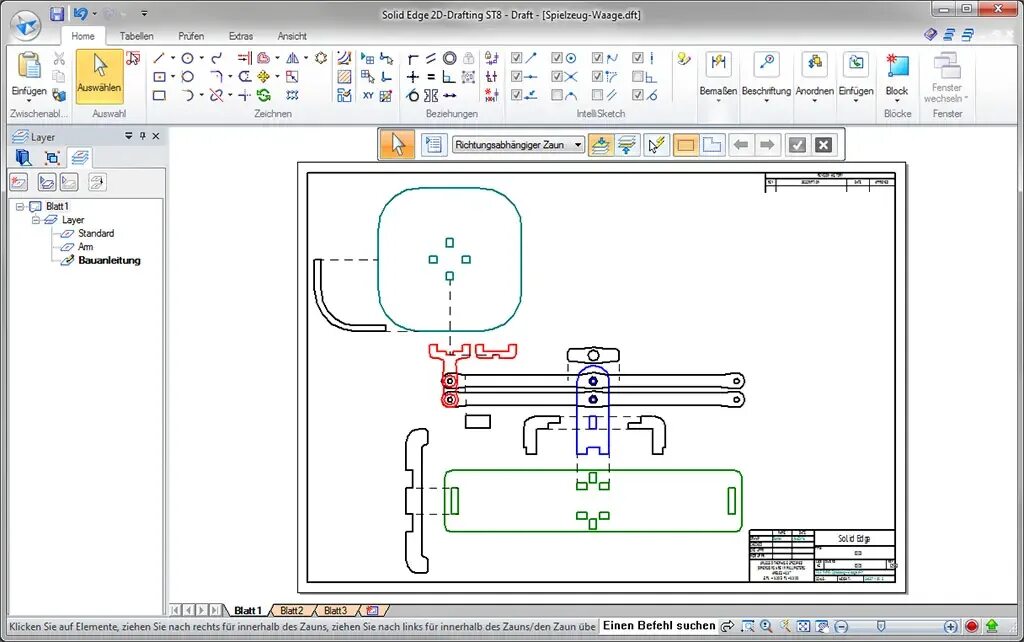Viewport: 1024px width, 642px height.
Task: Apply the Tangent relationship constraint
Action: [413, 95]
